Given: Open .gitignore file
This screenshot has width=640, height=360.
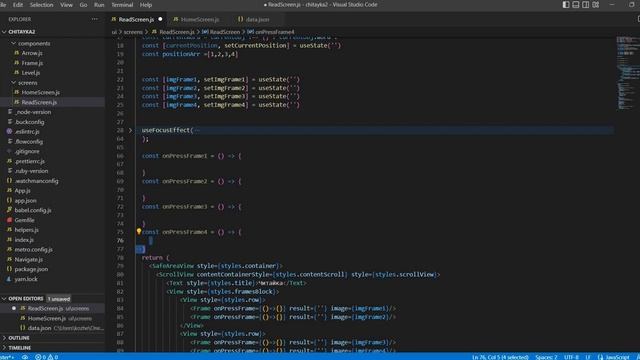Looking at the screenshot, I should tap(27, 151).
